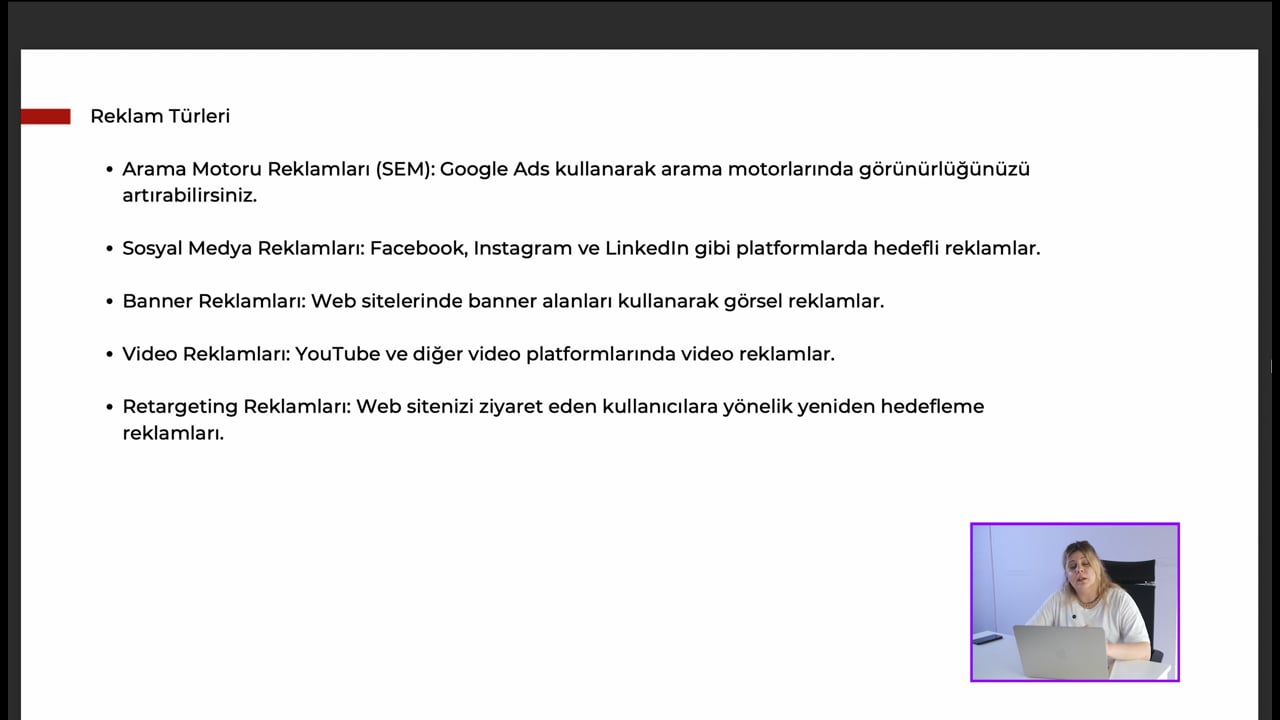The height and width of the screenshot is (720, 1280).
Task: Click the wrapped text 'reklamları.' on last line
Action: point(173,434)
